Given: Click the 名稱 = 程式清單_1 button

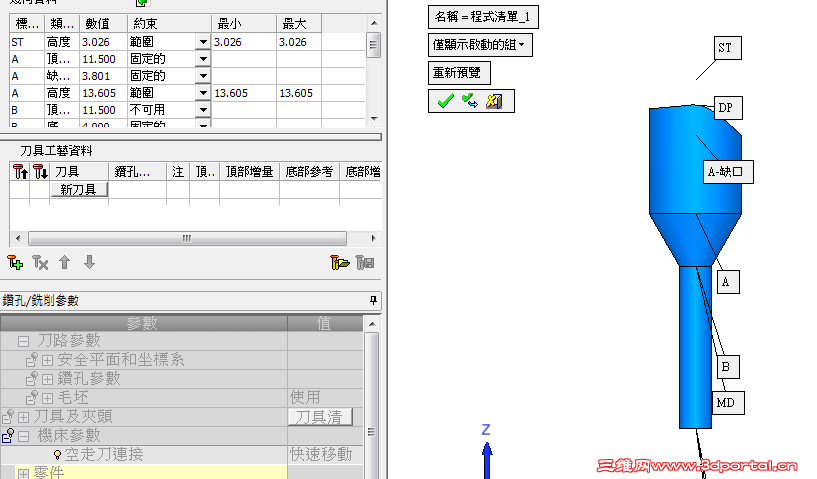Looking at the screenshot, I should point(483,17).
